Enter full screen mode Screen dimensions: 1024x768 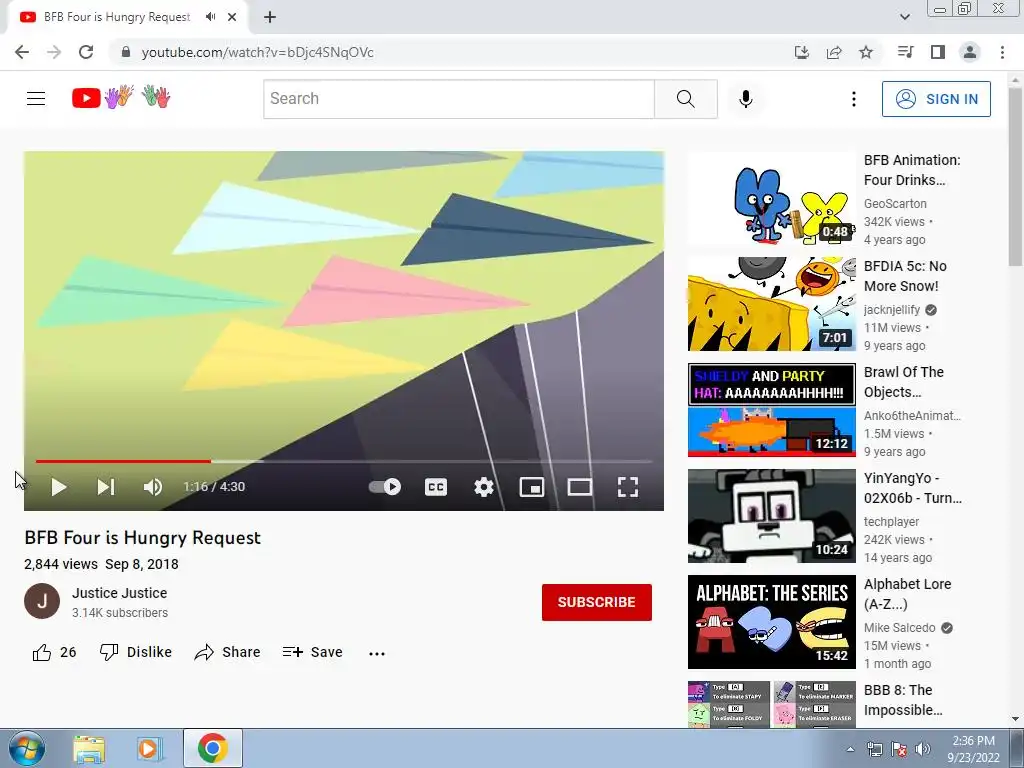coord(628,487)
